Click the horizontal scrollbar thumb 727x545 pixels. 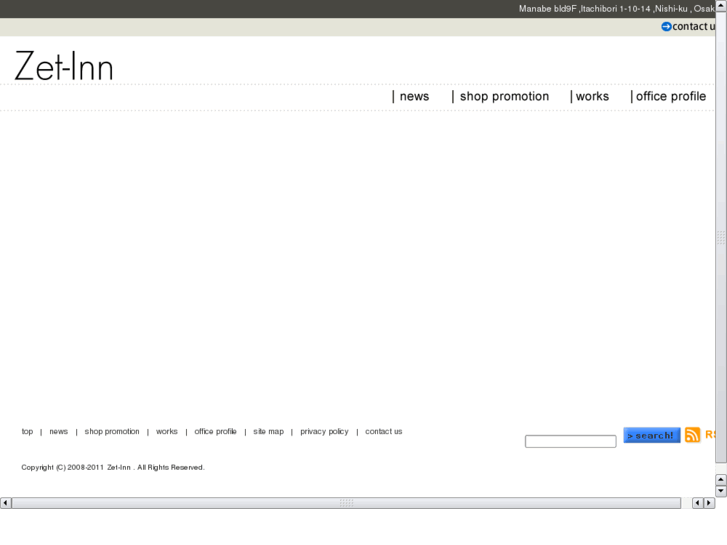click(346, 503)
